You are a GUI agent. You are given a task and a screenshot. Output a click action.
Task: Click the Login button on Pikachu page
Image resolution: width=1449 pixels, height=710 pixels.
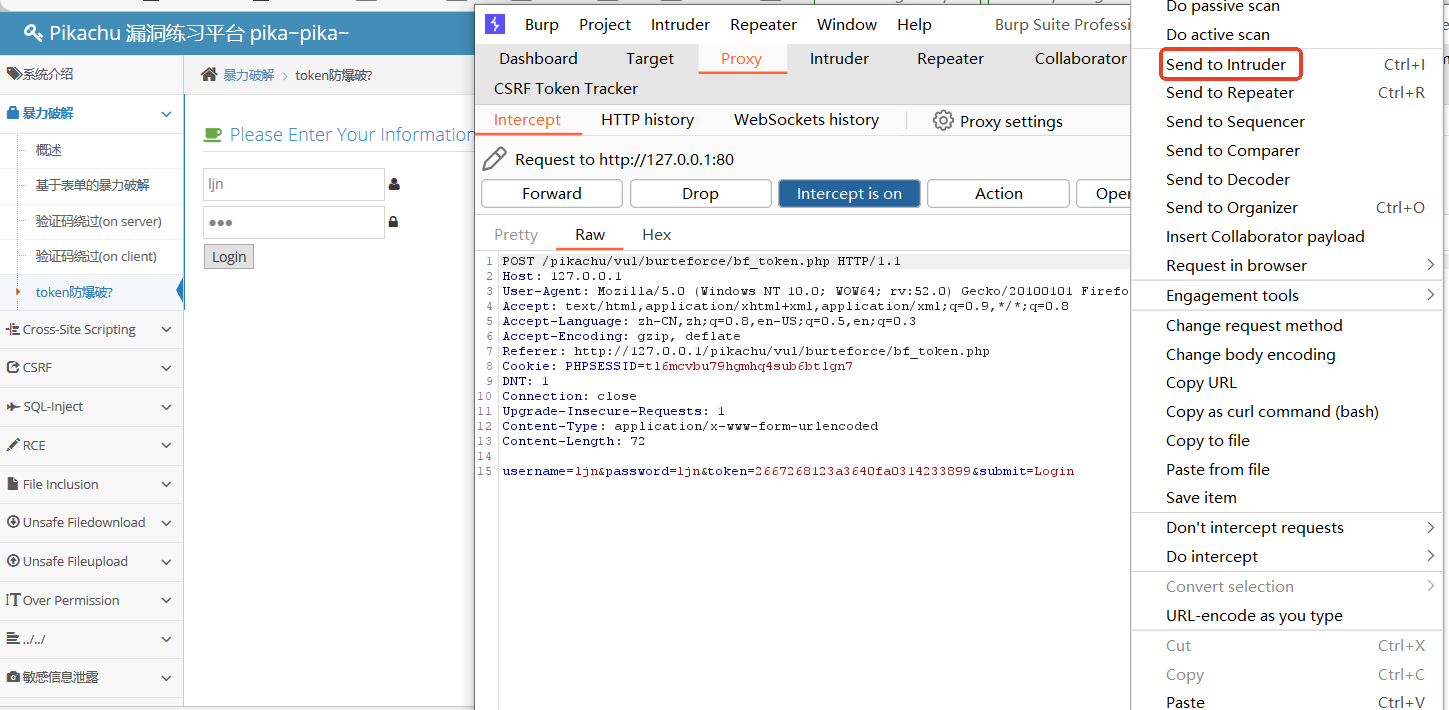click(228, 257)
